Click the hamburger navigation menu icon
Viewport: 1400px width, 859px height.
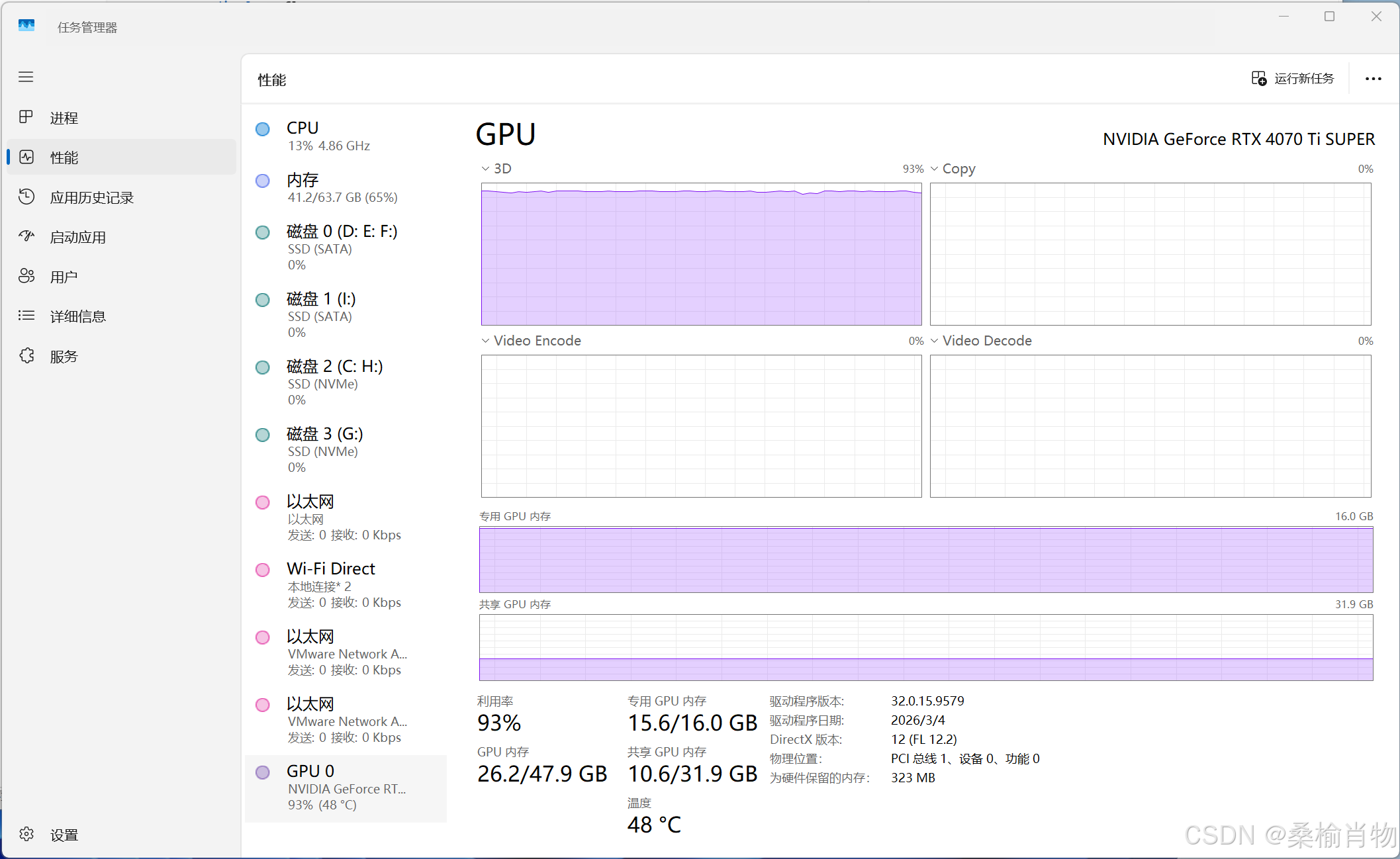[26, 77]
